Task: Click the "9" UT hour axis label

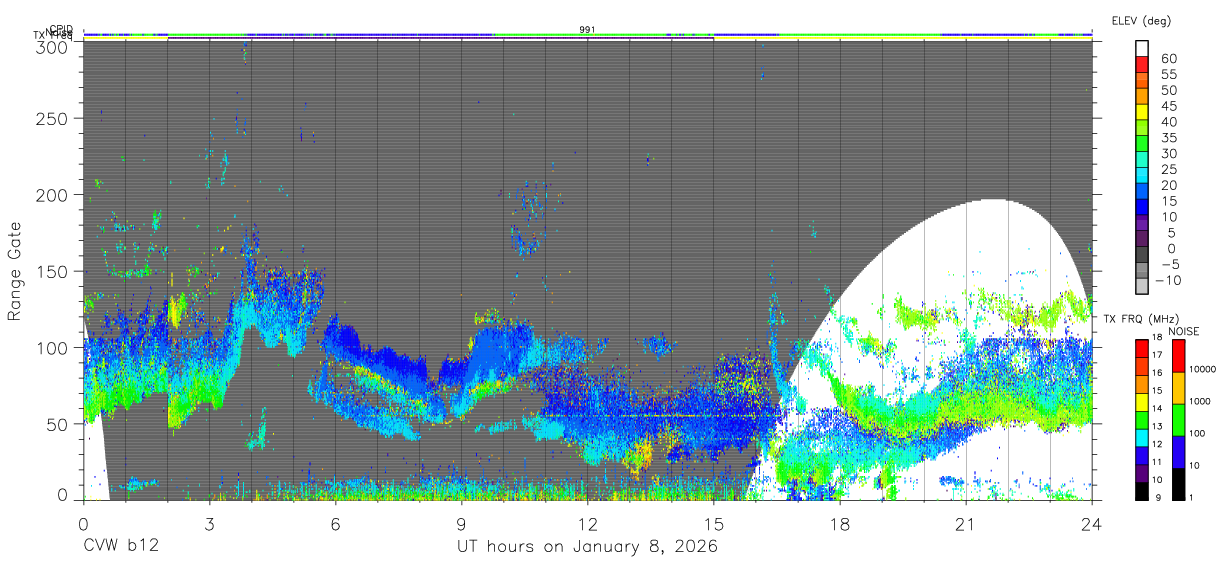Action: click(461, 524)
